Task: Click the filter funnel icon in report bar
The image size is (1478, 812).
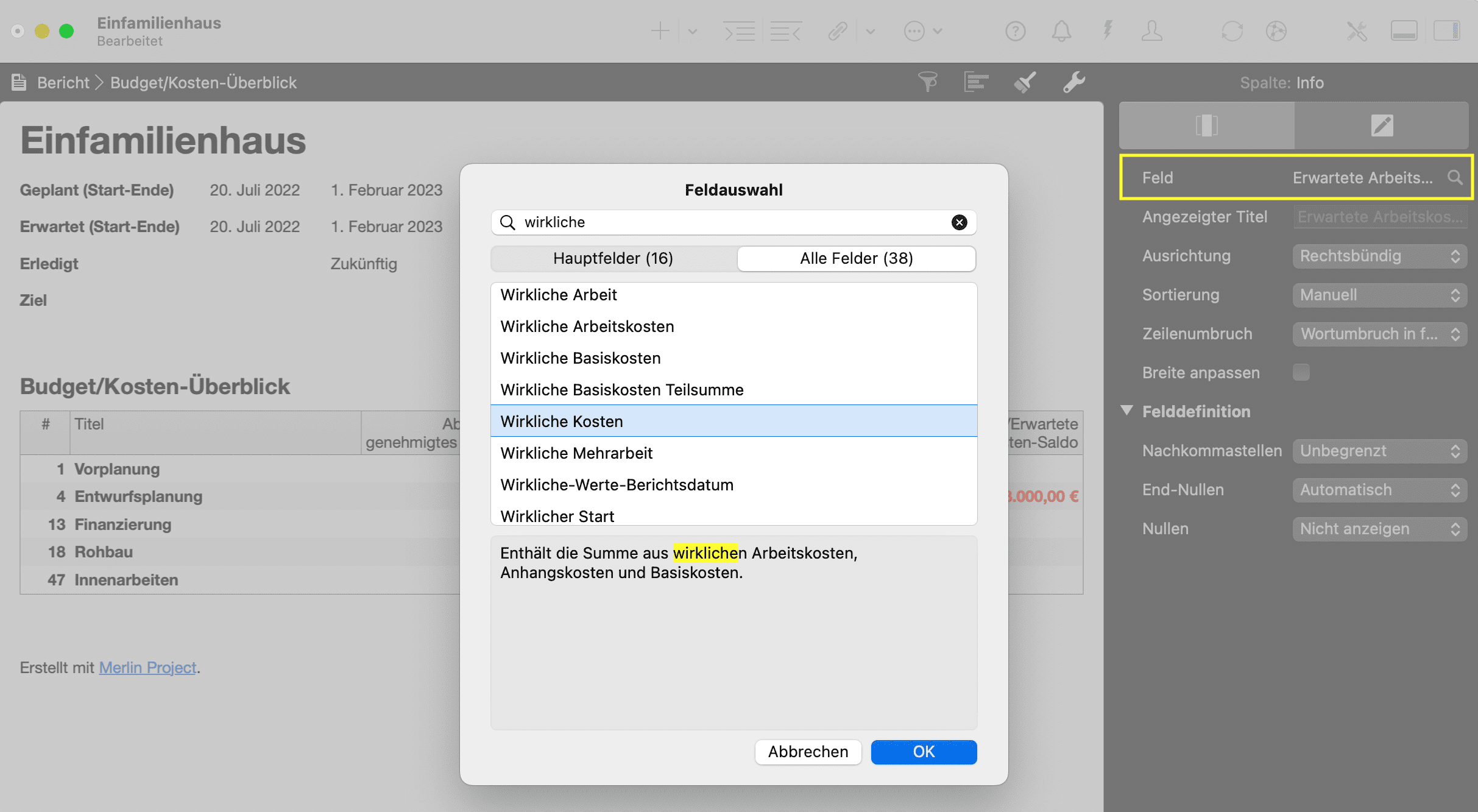Action: [927, 82]
